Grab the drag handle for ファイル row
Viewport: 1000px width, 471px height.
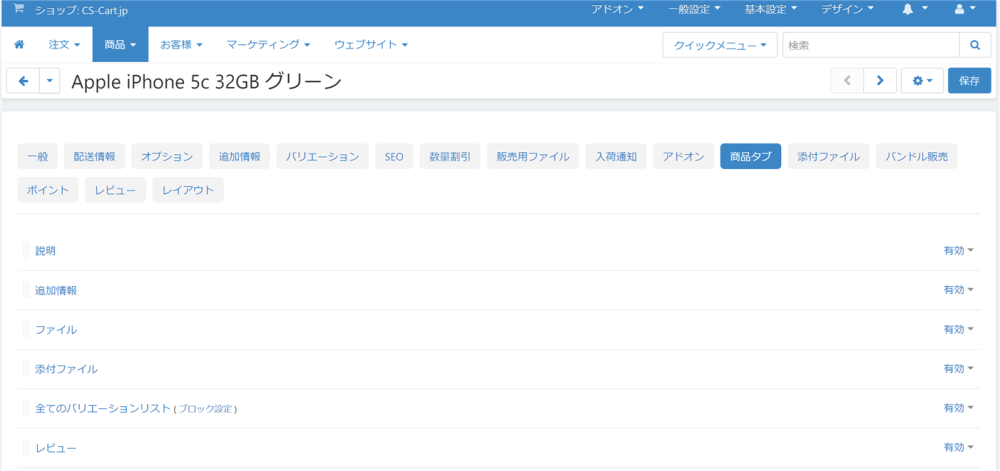[x=26, y=330]
